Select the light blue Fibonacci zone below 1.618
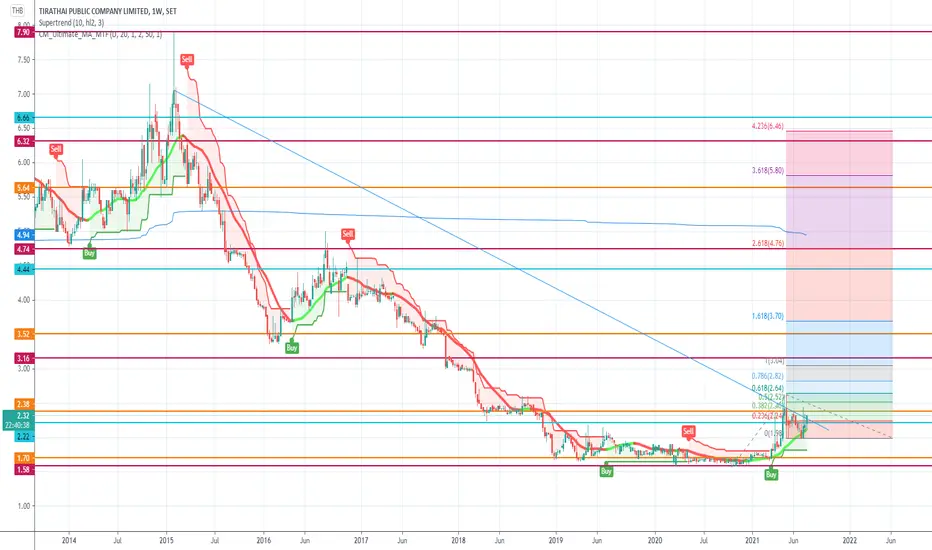 [x=839, y=343]
